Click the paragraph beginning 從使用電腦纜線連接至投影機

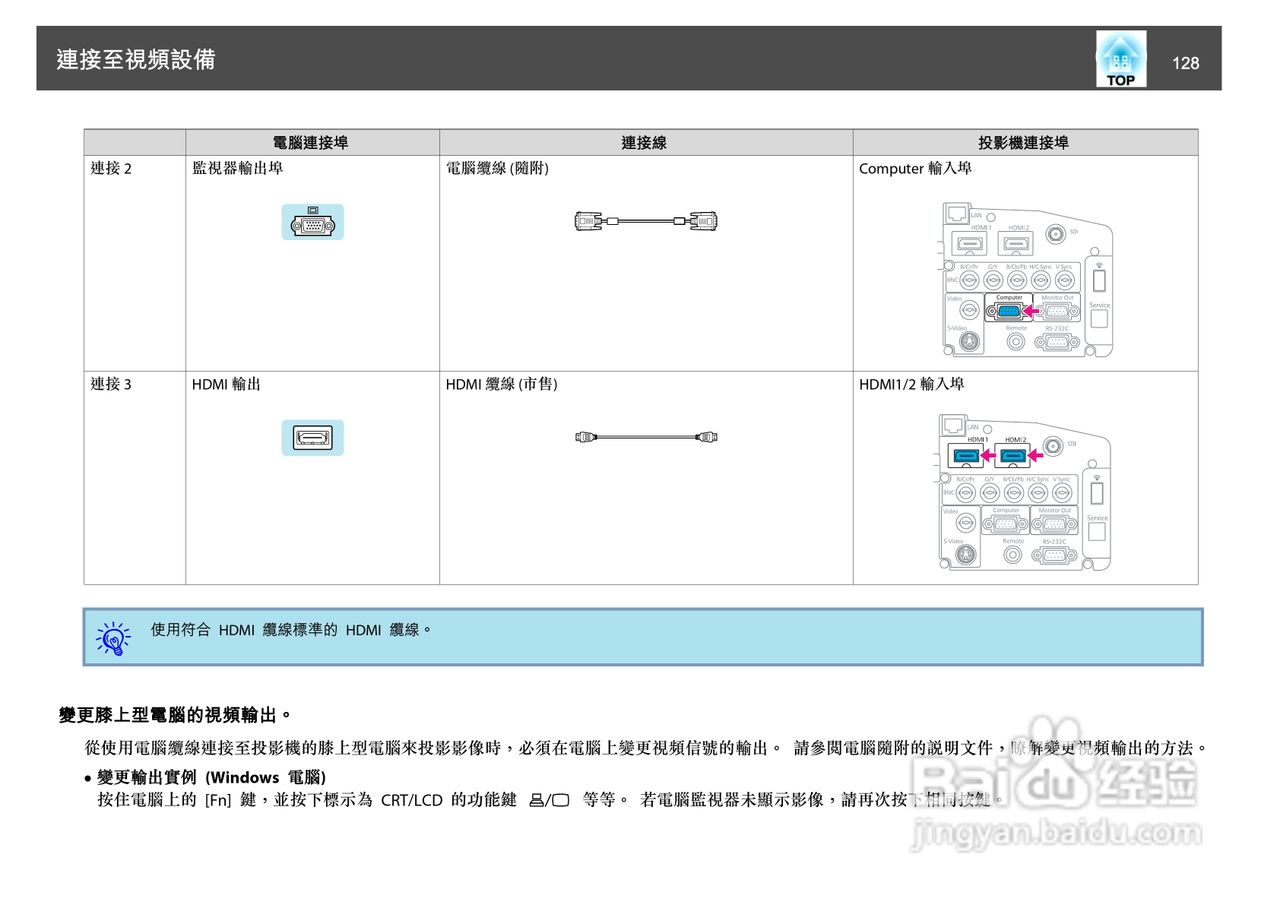647,748
